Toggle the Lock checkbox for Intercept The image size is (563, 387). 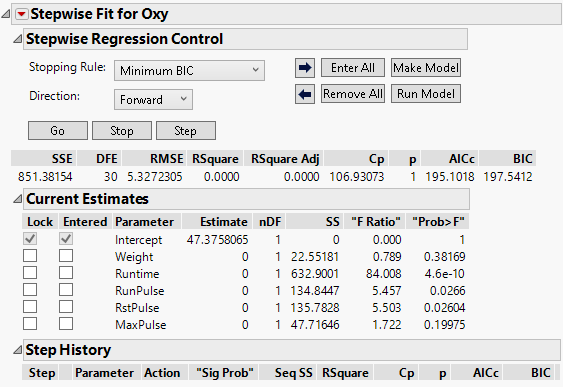[x=30, y=239]
